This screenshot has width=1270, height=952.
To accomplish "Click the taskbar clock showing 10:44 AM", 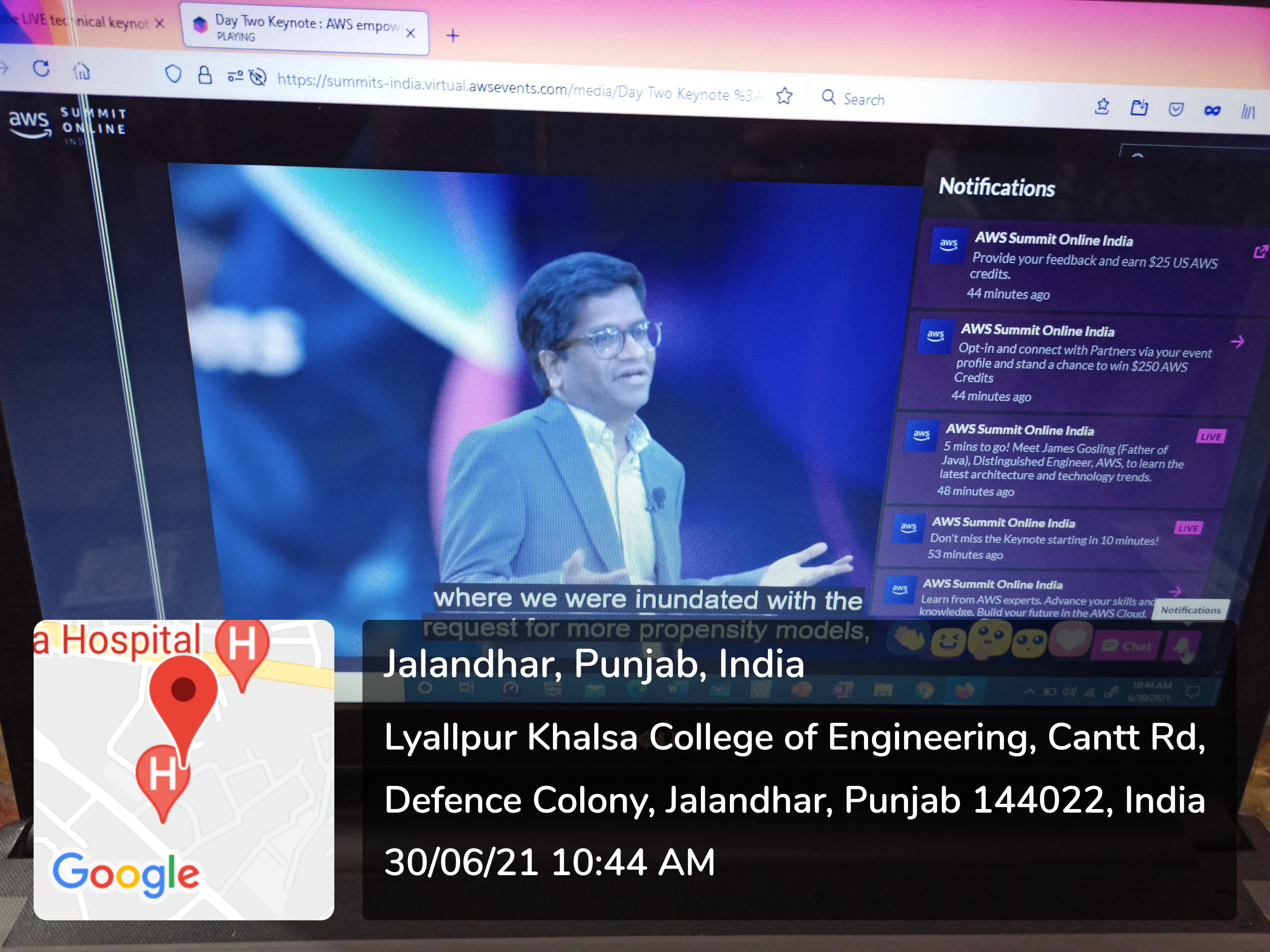I will 1151,691.
